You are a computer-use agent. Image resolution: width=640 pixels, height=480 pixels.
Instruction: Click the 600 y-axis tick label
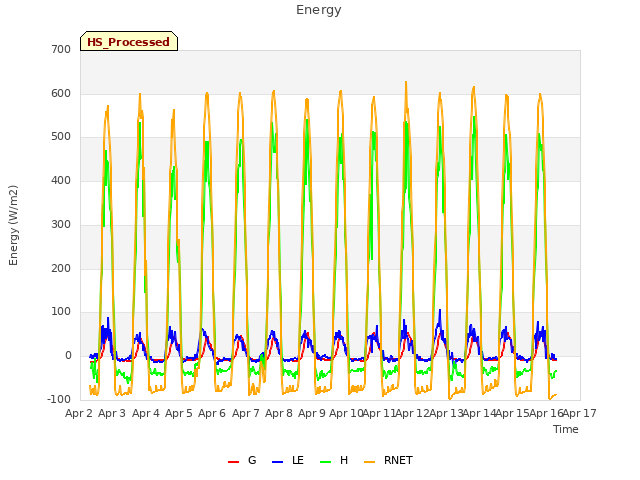pyautogui.click(x=61, y=93)
